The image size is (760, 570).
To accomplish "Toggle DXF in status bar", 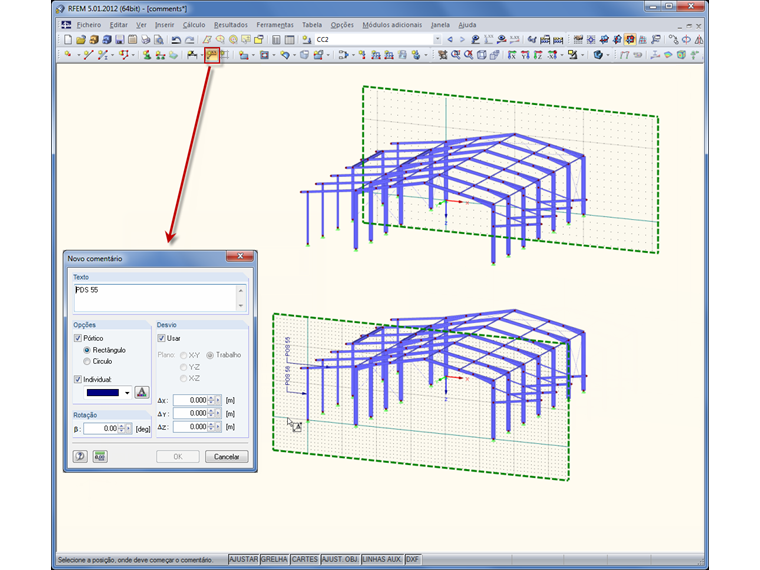I will 412,559.
